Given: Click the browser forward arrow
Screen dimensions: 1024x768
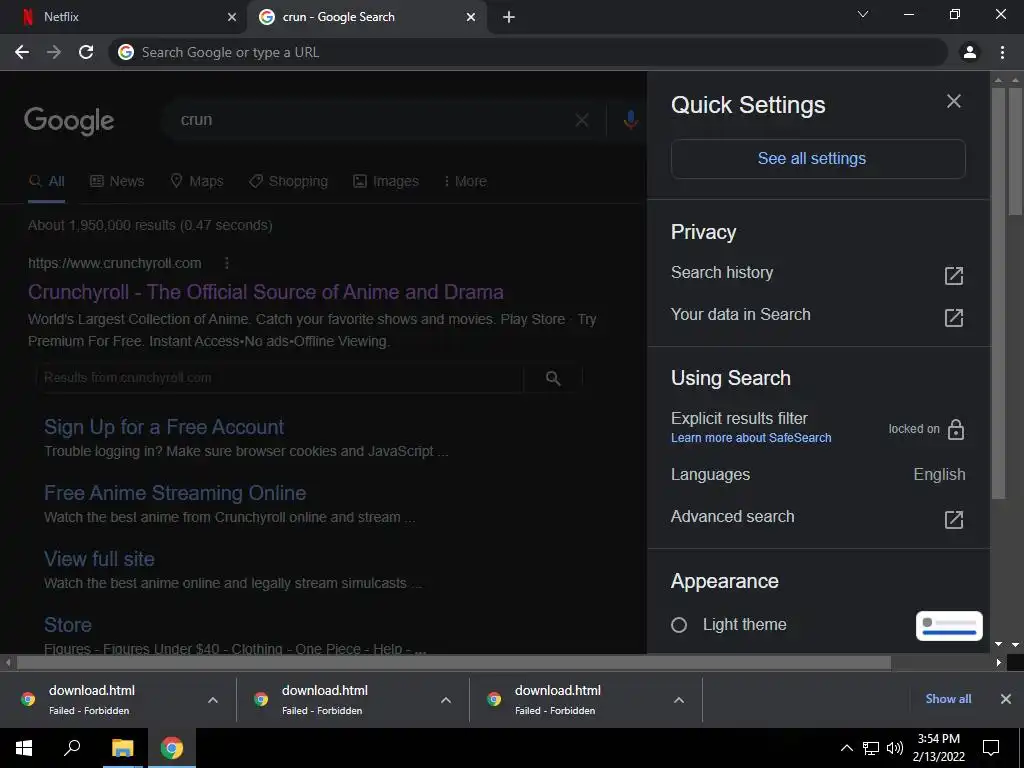Looking at the screenshot, I should (x=54, y=52).
